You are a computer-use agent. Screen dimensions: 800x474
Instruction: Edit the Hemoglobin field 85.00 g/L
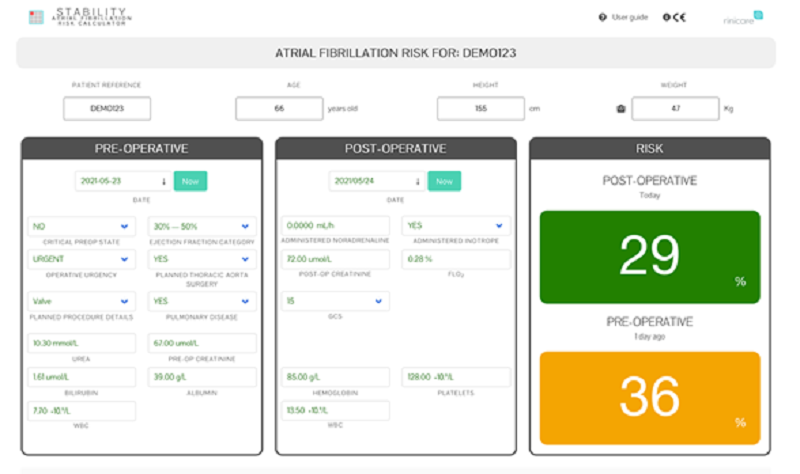[x=335, y=377]
